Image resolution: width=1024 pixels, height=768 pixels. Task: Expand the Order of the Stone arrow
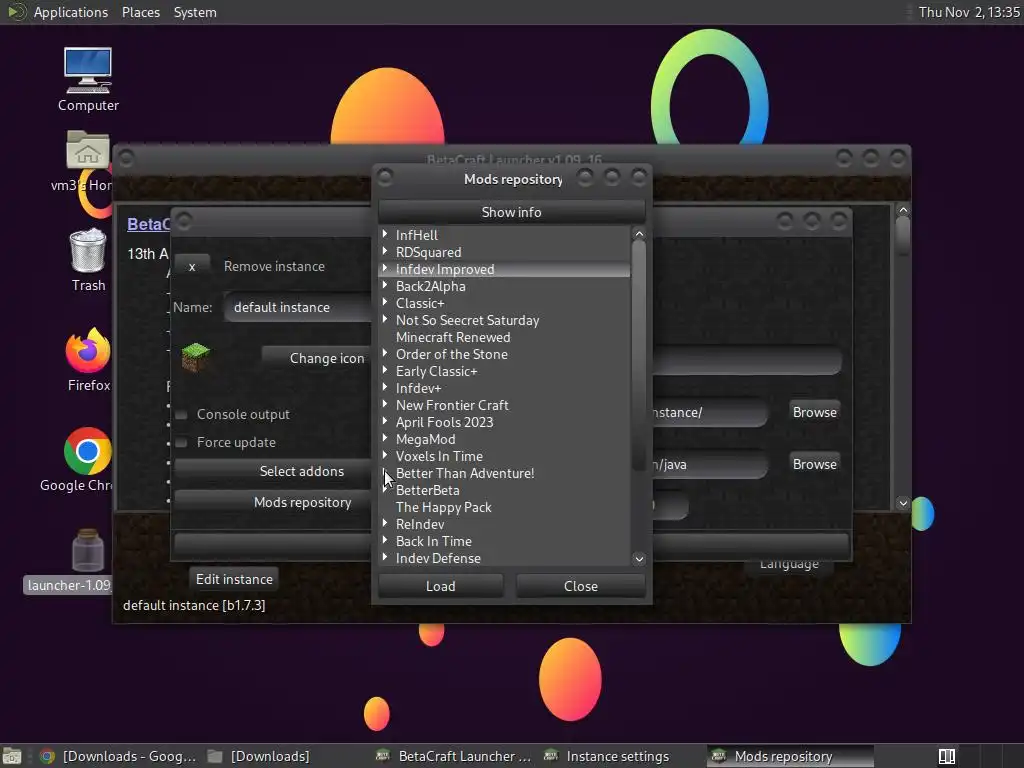(385, 353)
